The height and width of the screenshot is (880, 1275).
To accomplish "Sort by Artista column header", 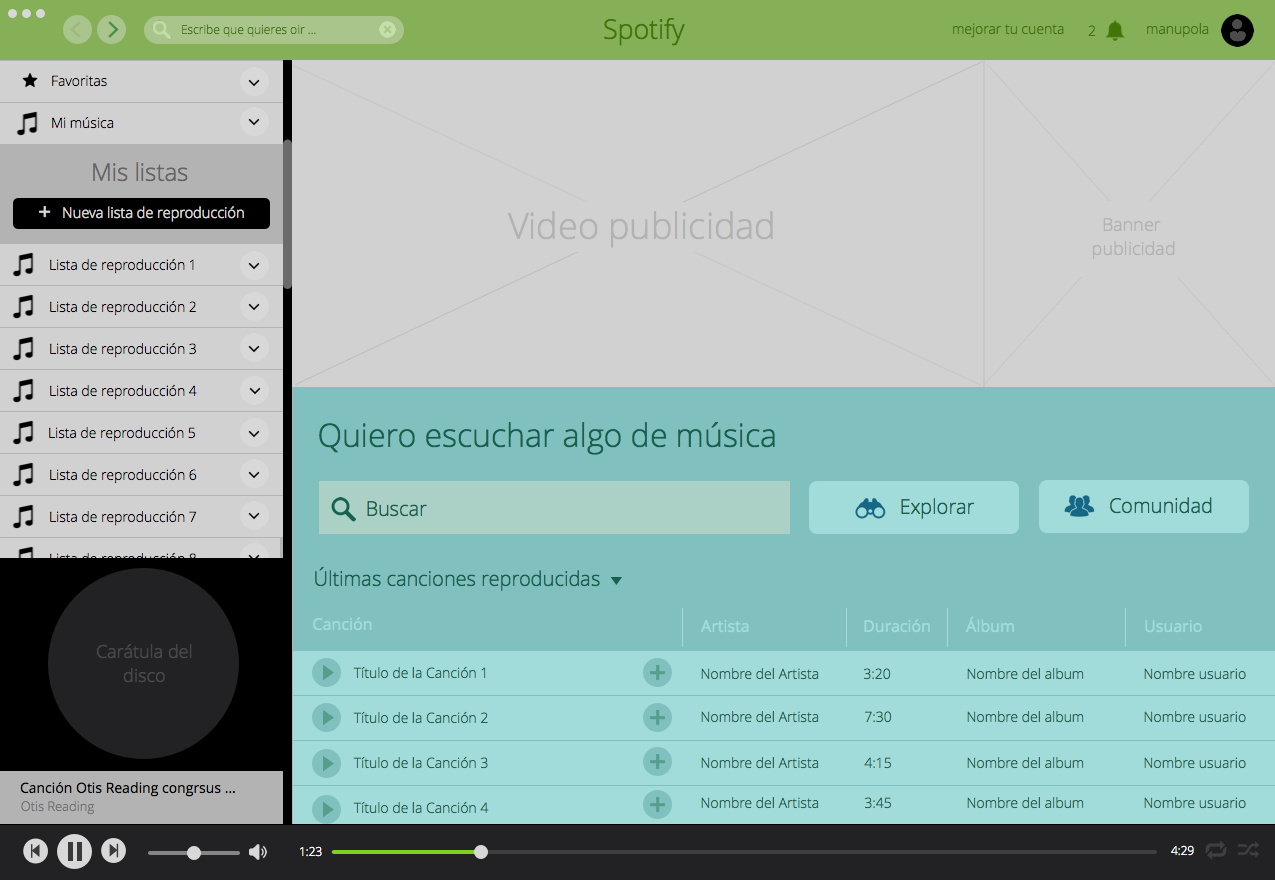I will (725, 626).
